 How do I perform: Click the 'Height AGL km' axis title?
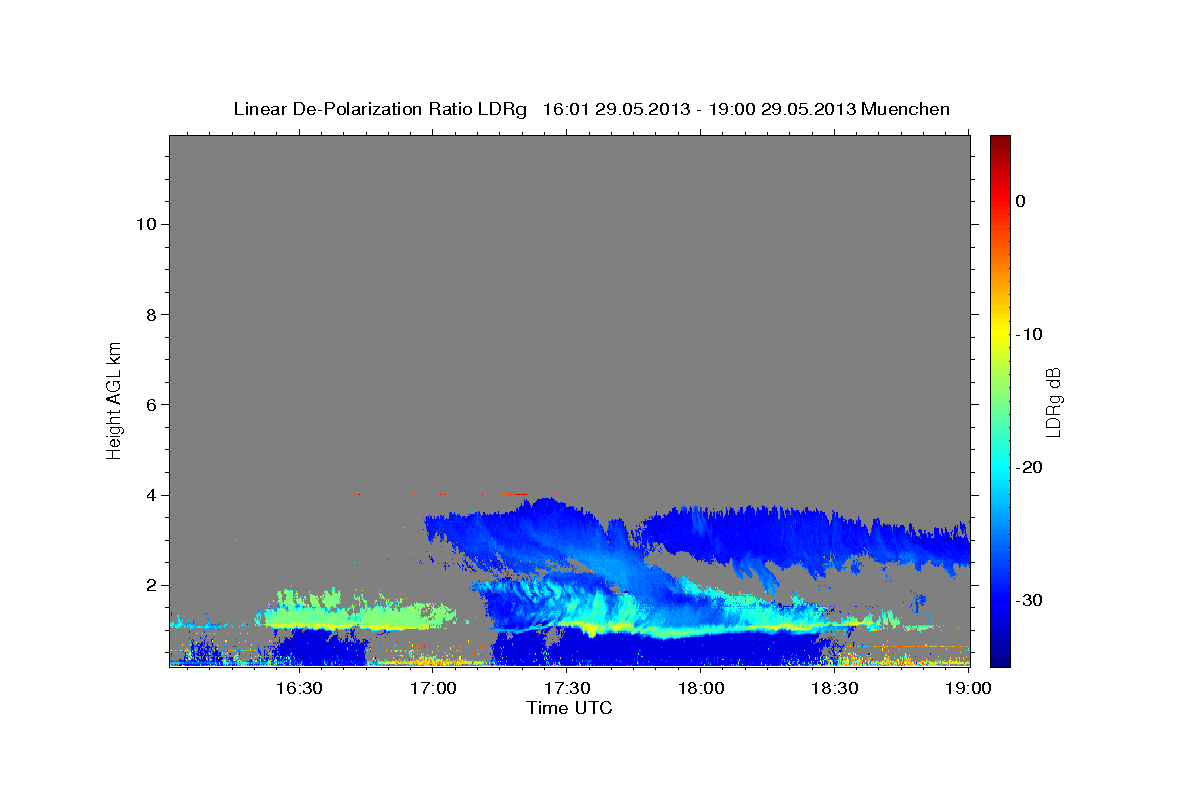click(x=115, y=399)
